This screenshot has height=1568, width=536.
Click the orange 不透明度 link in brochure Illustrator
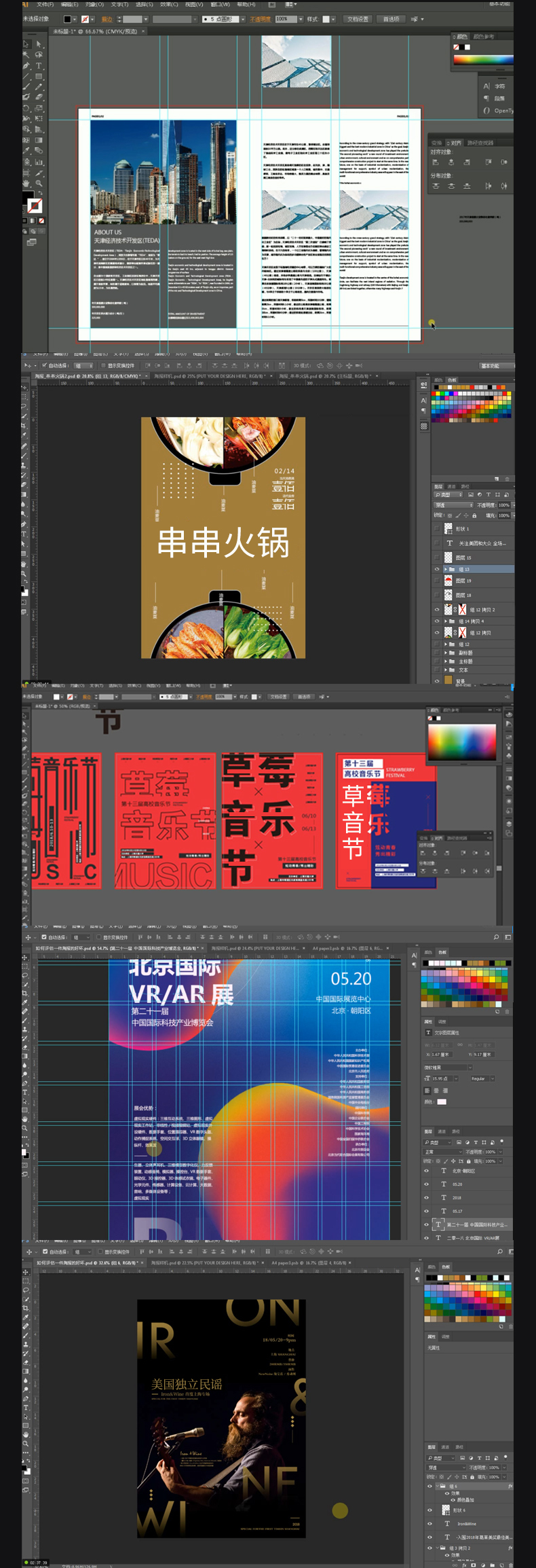pyautogui.click(x=260, y=19)
